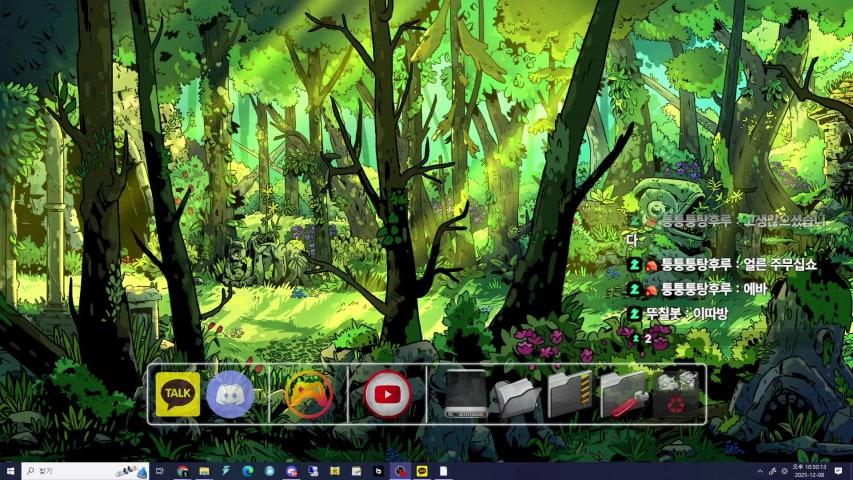Open the plain open-folder dock icon
Viewport: 853px width, 480px height.
point(518,396)
